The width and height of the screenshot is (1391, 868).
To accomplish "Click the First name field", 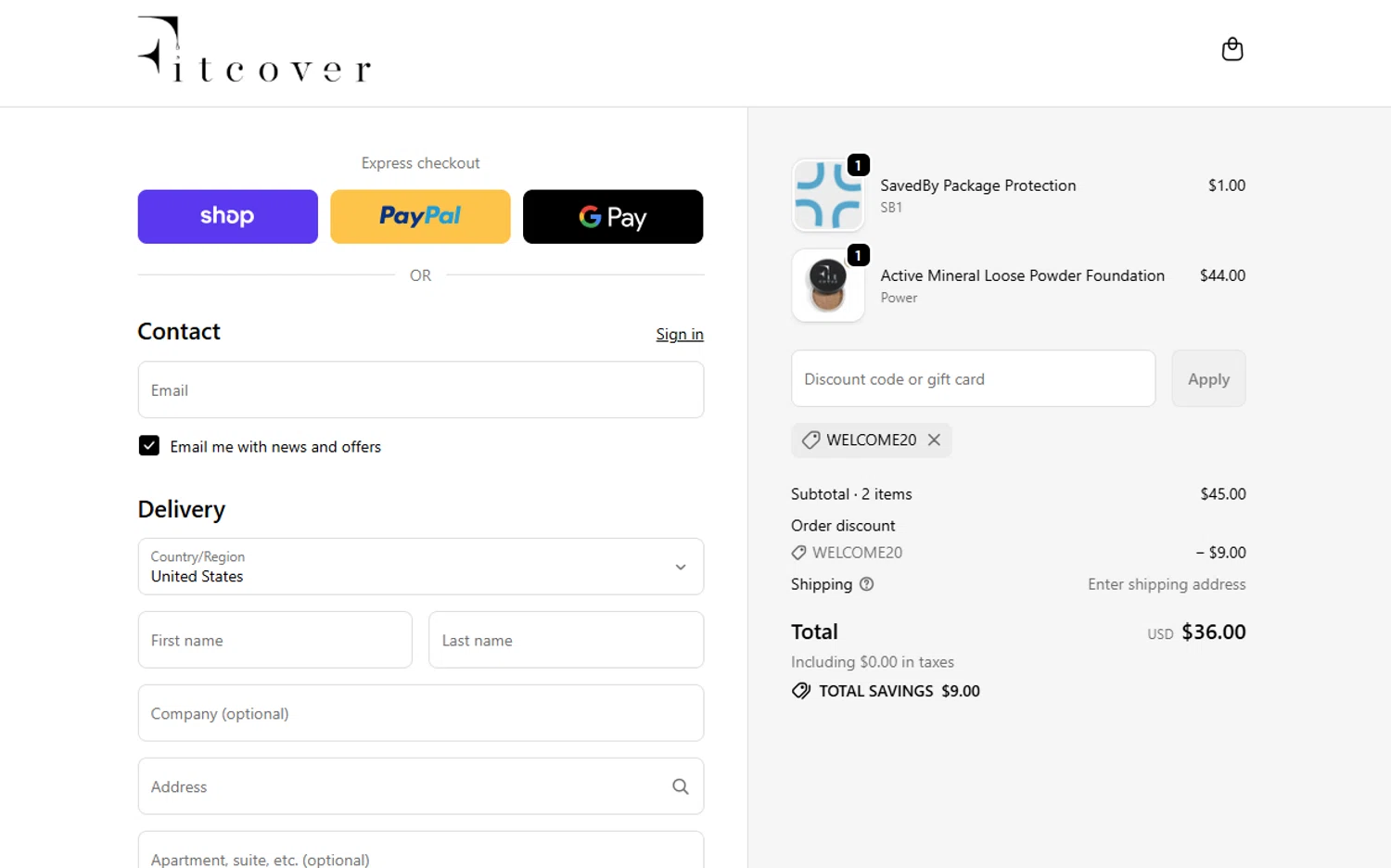I will click(x=275, y=640).
